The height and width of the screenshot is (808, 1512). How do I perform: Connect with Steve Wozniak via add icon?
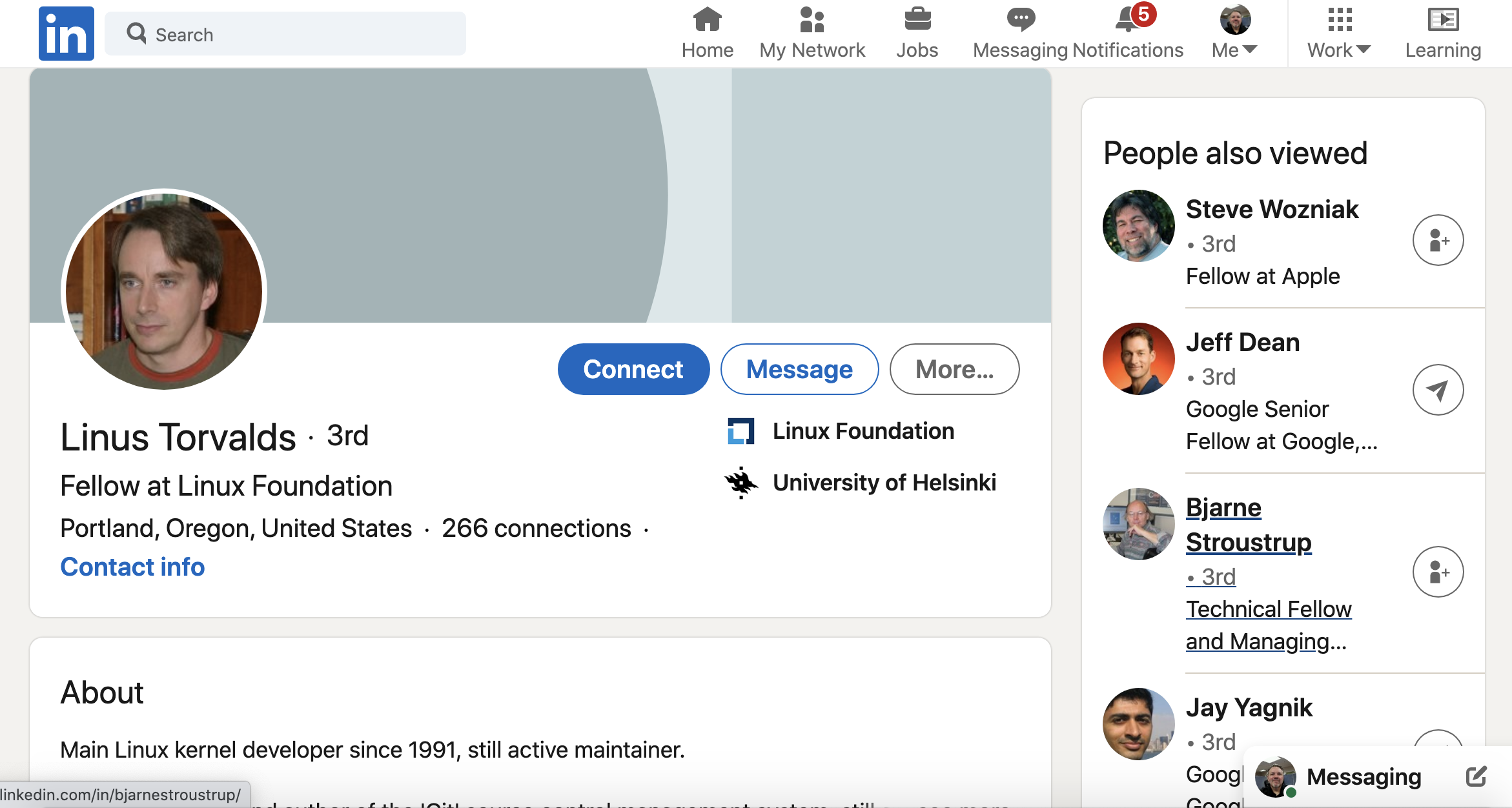click(1438, 240)
